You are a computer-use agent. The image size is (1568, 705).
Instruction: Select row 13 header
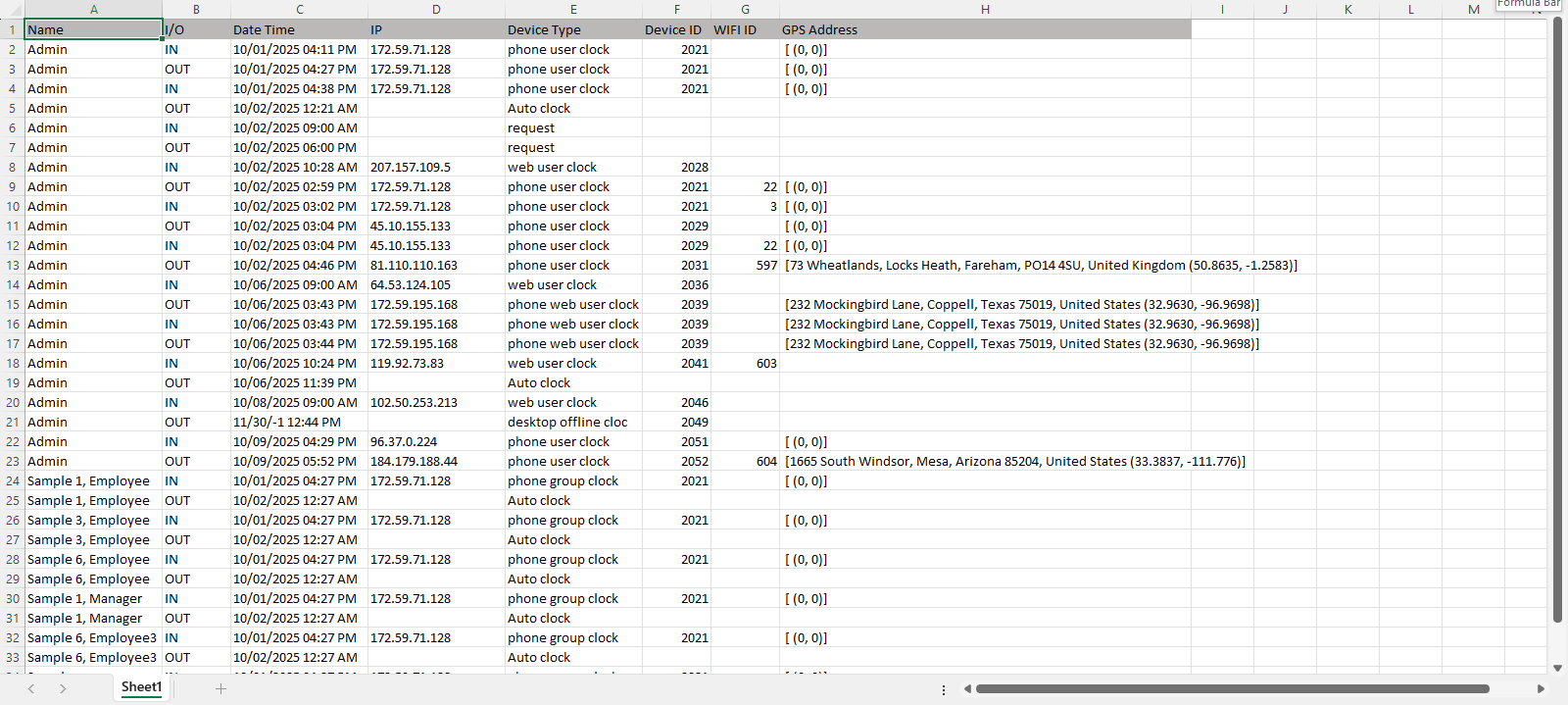tap(12, 265)
